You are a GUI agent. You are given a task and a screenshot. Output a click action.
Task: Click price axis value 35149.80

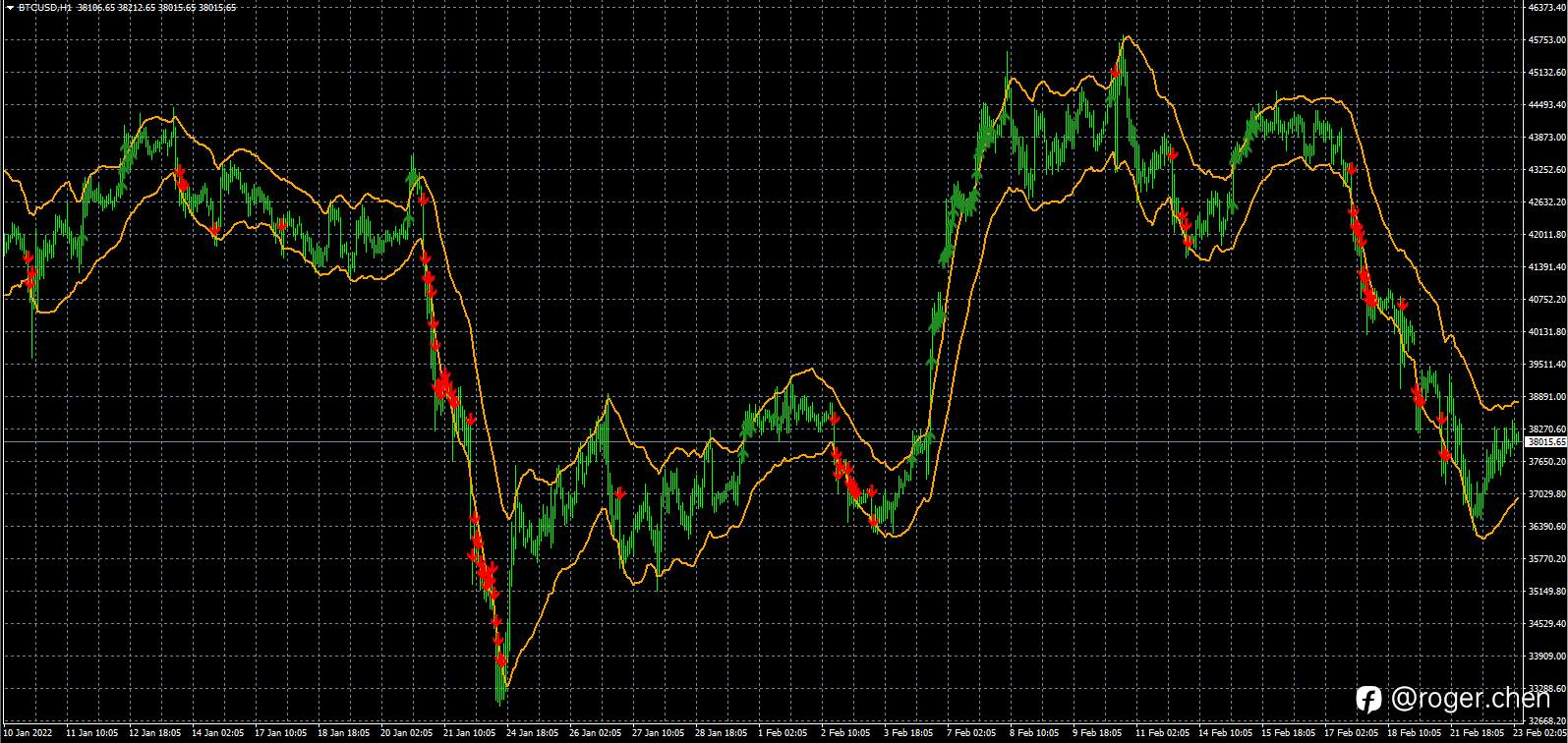pos(1546,591)
